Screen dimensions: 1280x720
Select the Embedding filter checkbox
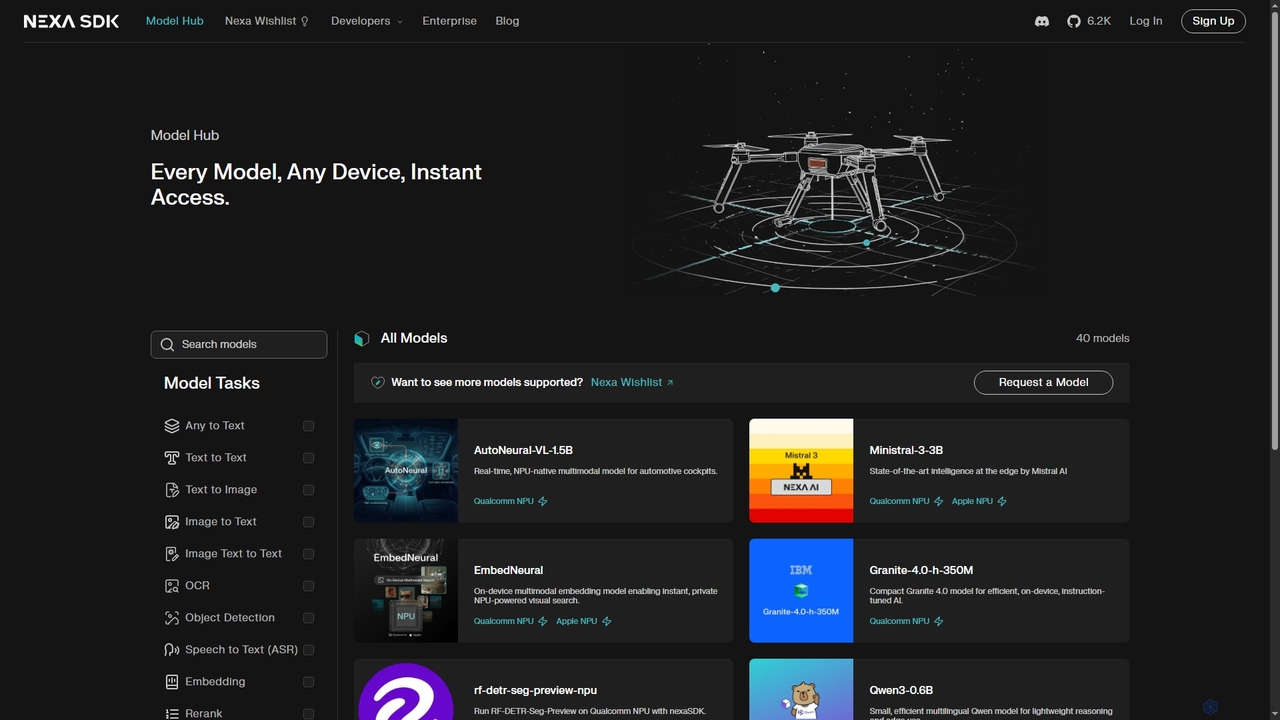pos(309,682)
